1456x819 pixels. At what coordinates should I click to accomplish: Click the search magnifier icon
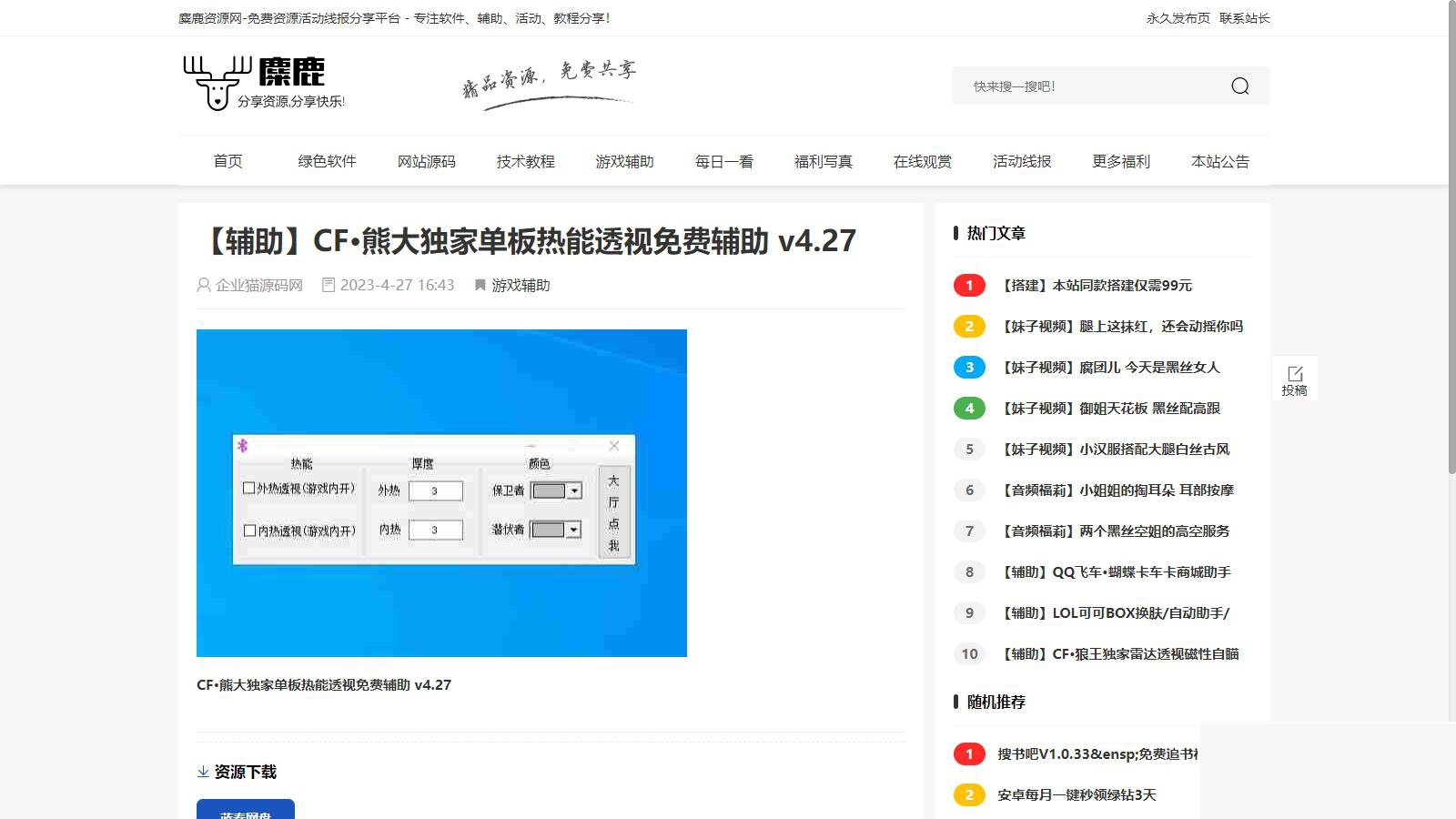[x=1239, y=86]
